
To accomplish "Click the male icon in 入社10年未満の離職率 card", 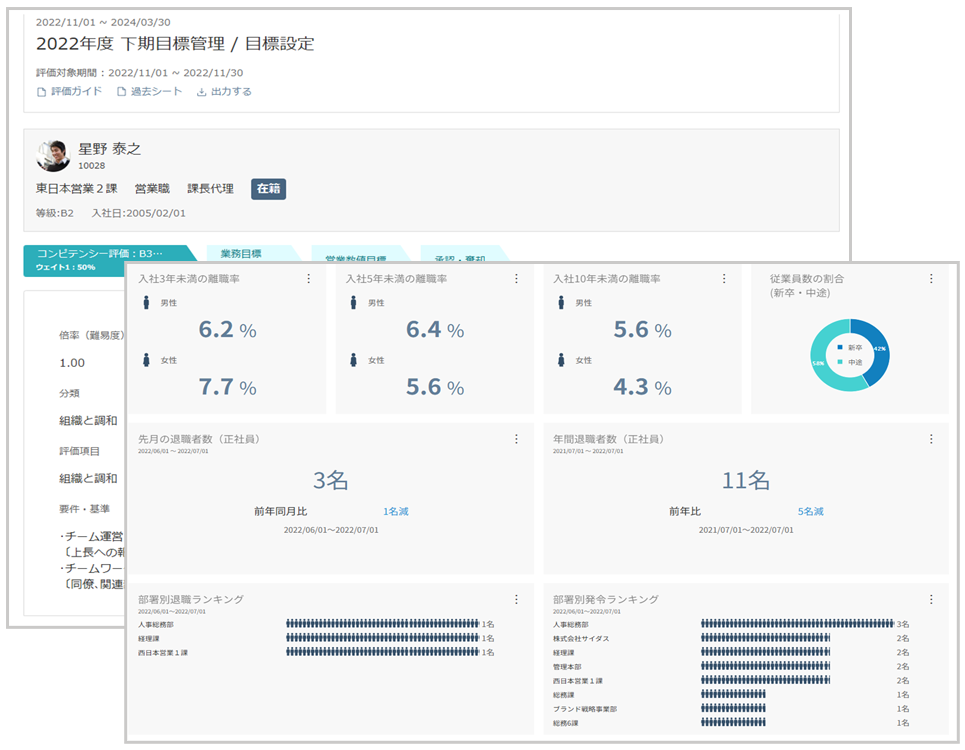I will [x=559, y=303].
